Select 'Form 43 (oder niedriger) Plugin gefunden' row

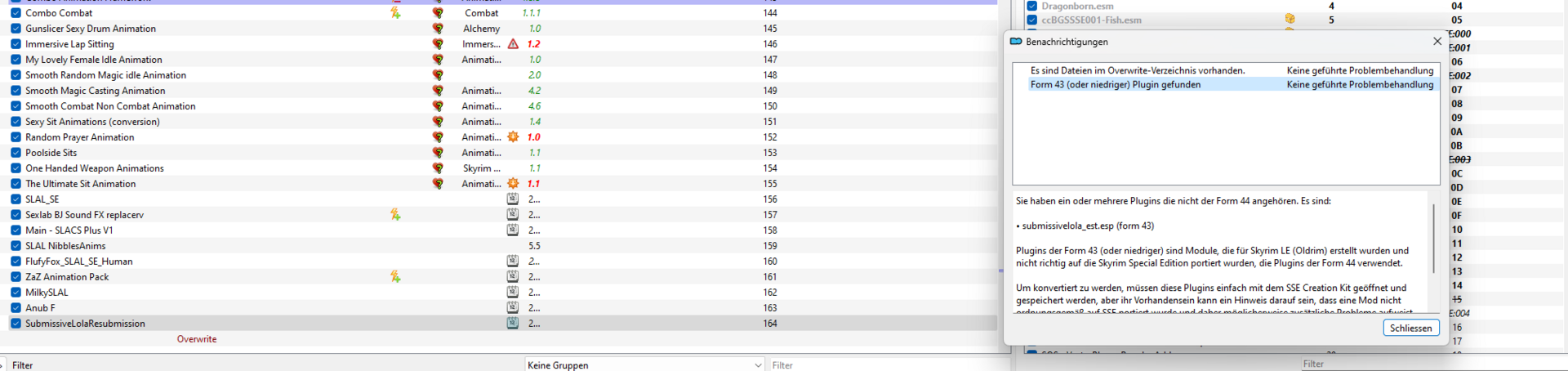[1225, 84]
